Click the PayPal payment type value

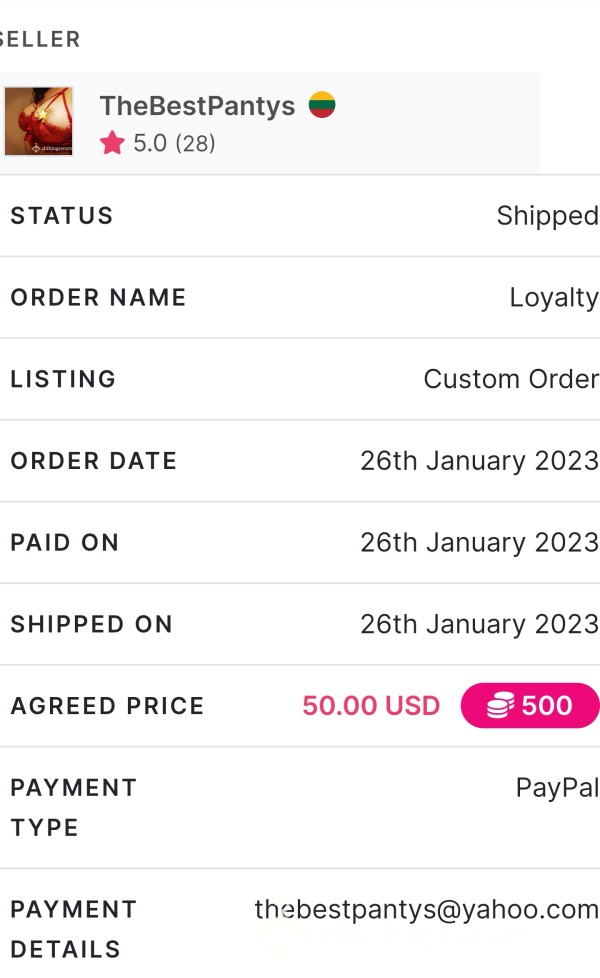click(557, 788)
